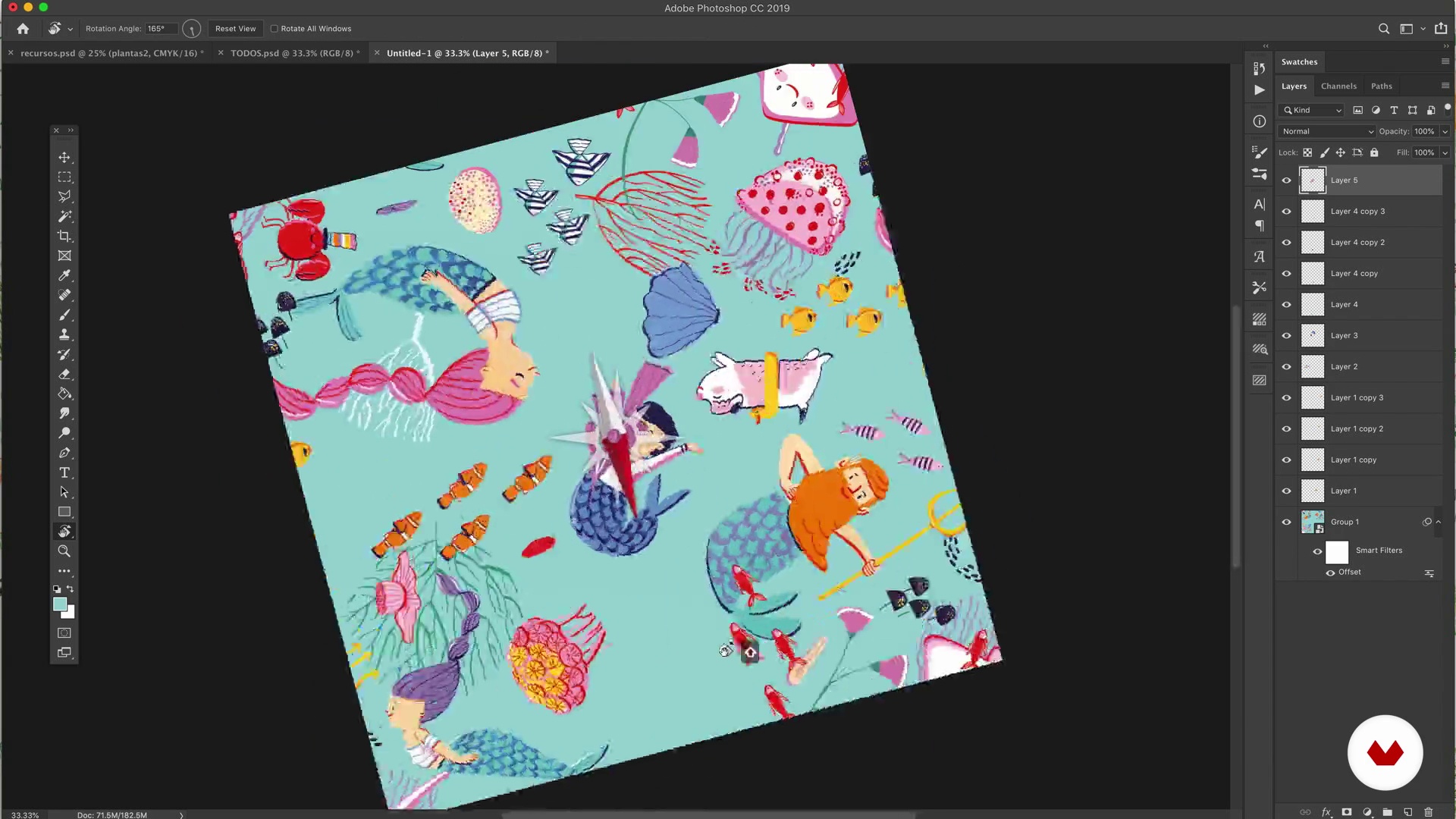The width and height of the screenshot is (1456, 819).
Task: Go to the Home screen
Action: pos(23,29)
